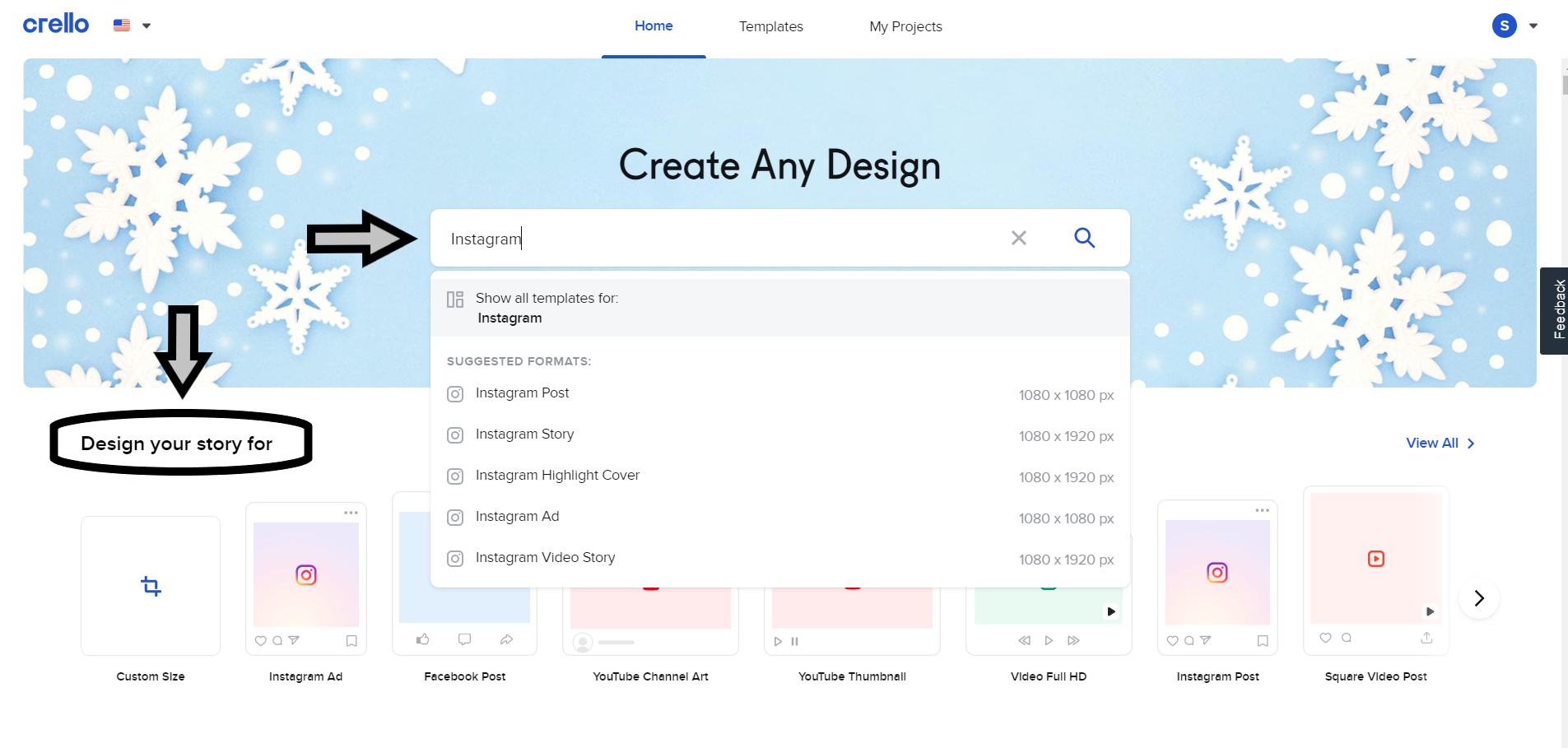
Task: Click the Crello logo
Action: [56, 24]
